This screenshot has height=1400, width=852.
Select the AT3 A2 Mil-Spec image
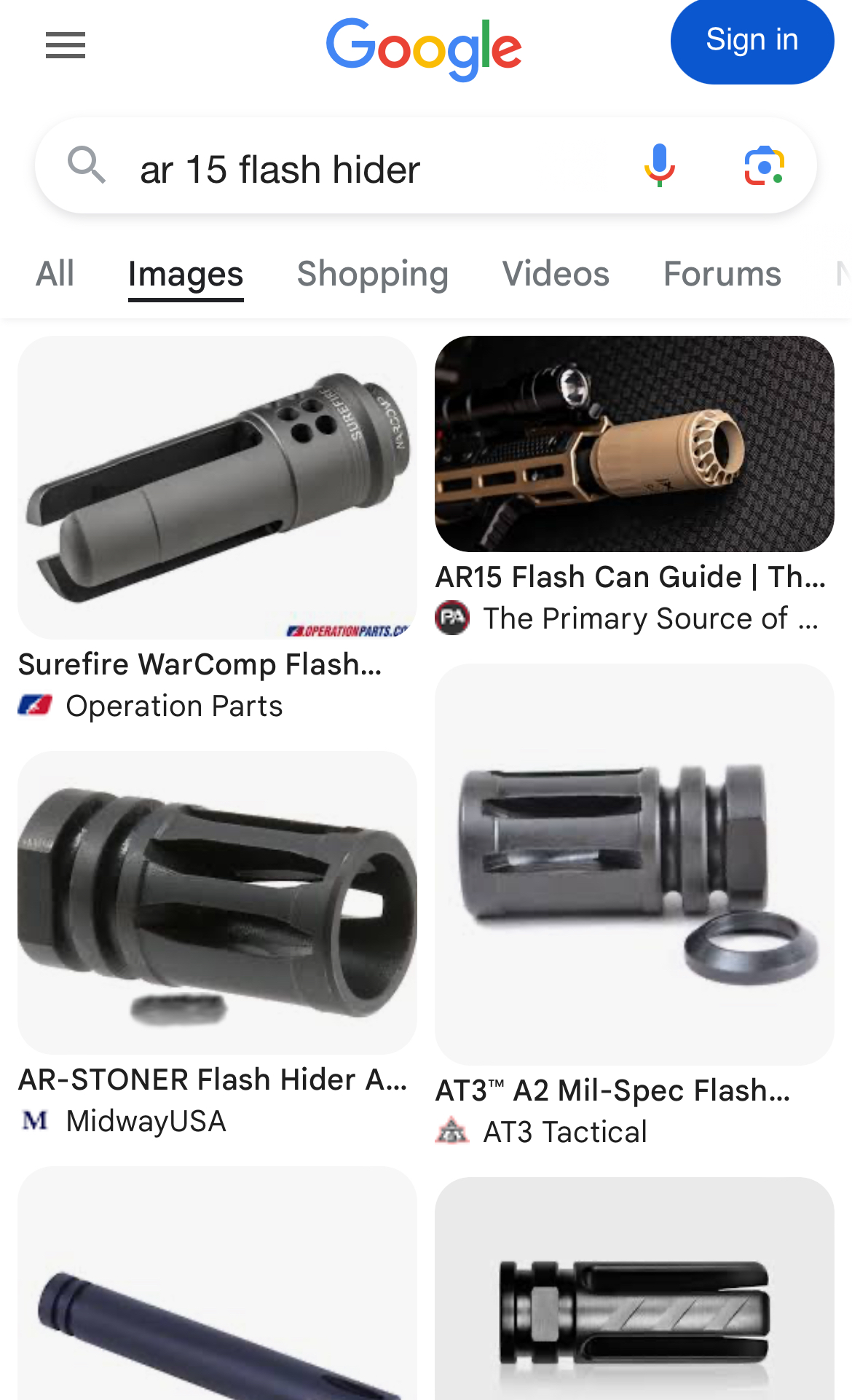click(634, 864)
